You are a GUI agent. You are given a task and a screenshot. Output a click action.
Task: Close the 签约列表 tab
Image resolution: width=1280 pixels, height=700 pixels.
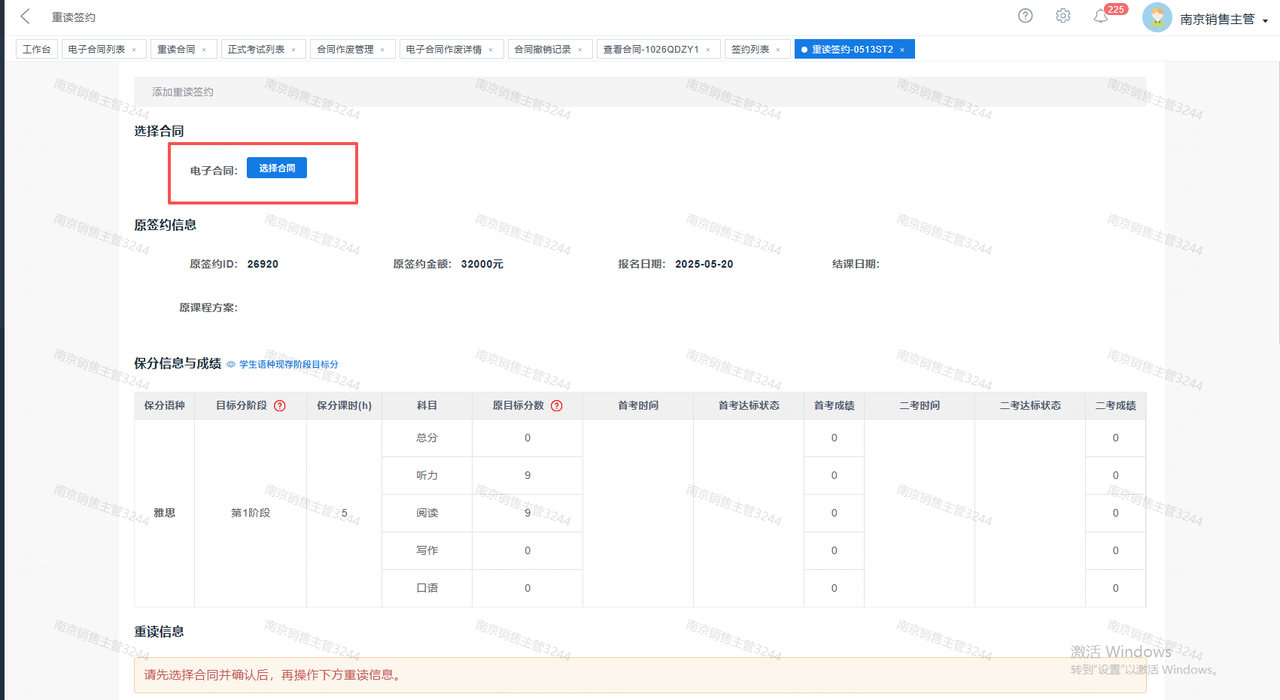click(x=778, y=49)
